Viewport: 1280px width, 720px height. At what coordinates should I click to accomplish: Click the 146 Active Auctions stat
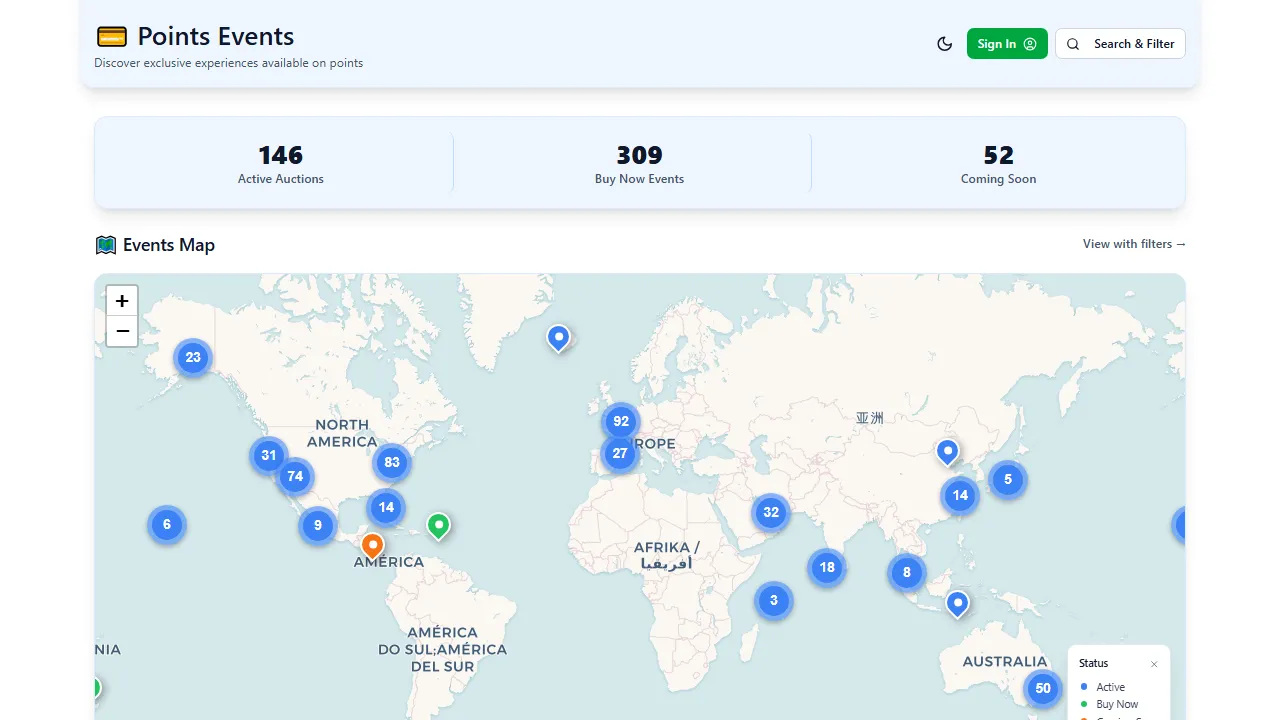tap(281, 164)
